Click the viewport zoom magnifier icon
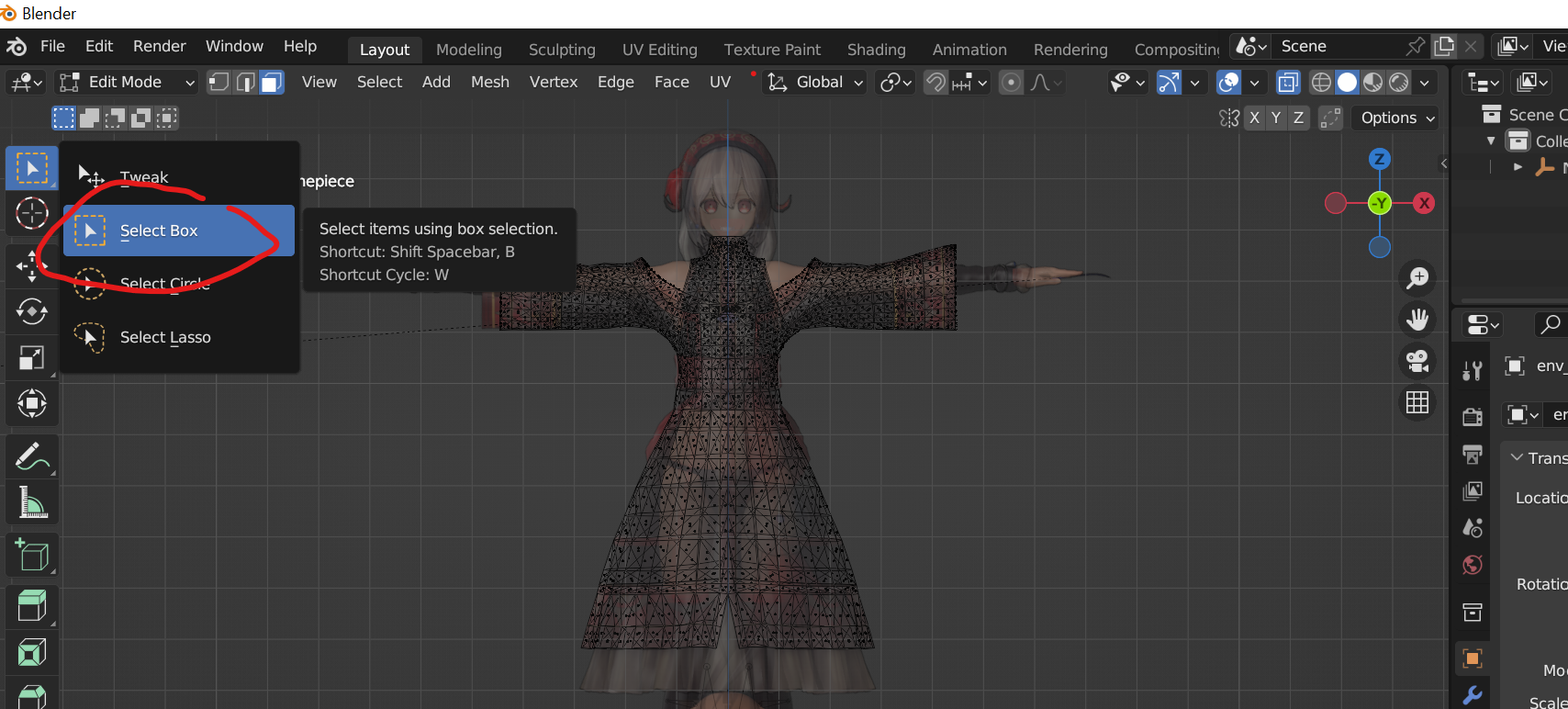 point(1417,277)
